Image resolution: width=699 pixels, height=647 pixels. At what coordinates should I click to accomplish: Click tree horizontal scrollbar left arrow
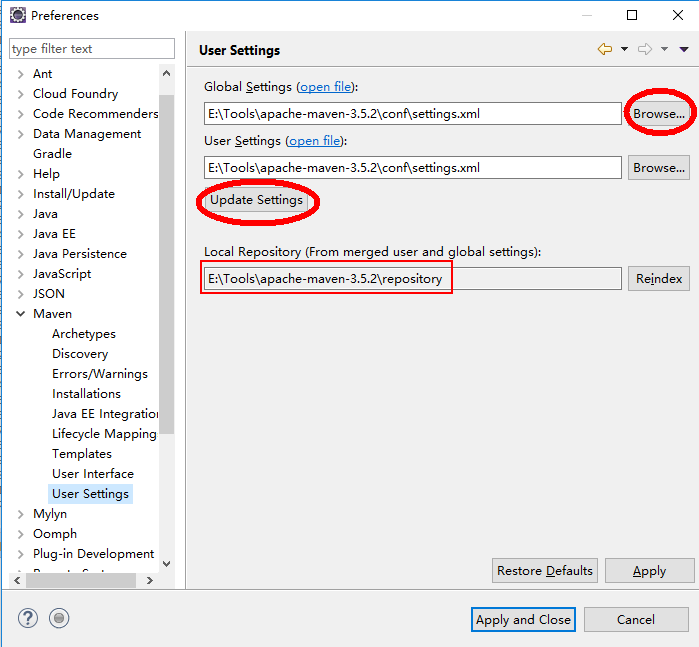click(x=17, y=581)
